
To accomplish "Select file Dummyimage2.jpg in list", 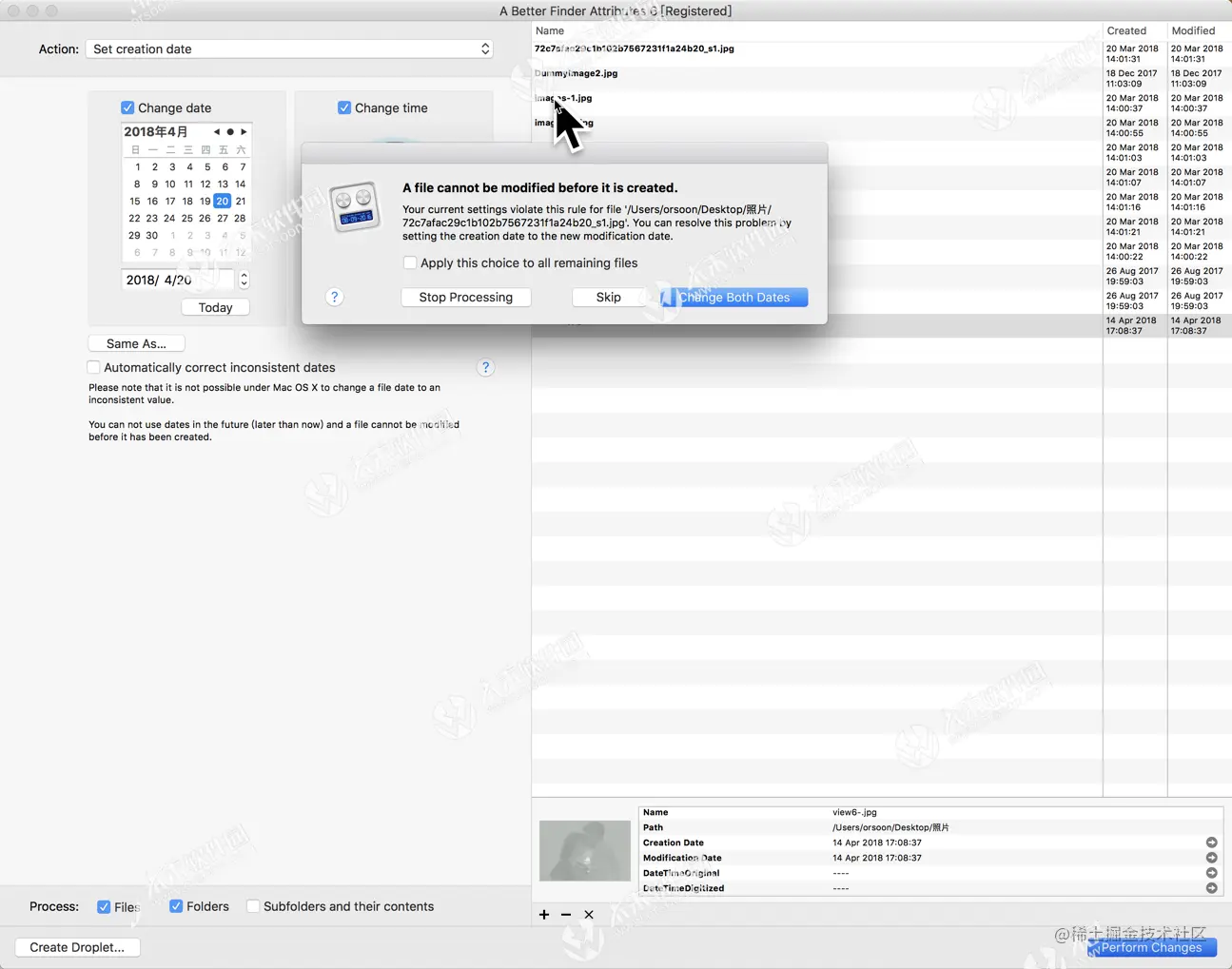I will coord(576,73).
